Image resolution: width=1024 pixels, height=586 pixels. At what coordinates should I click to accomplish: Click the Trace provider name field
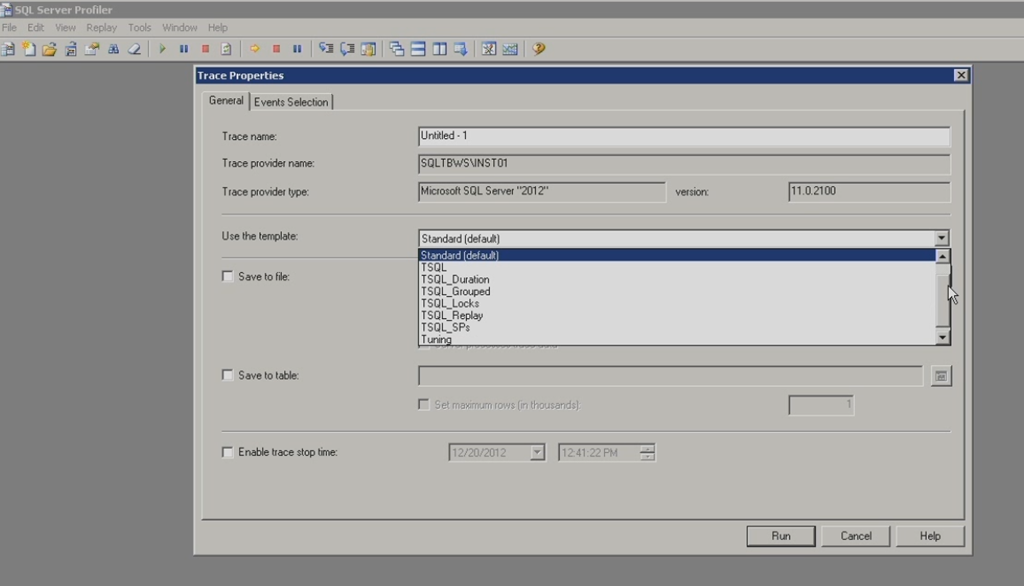[684, 163]
